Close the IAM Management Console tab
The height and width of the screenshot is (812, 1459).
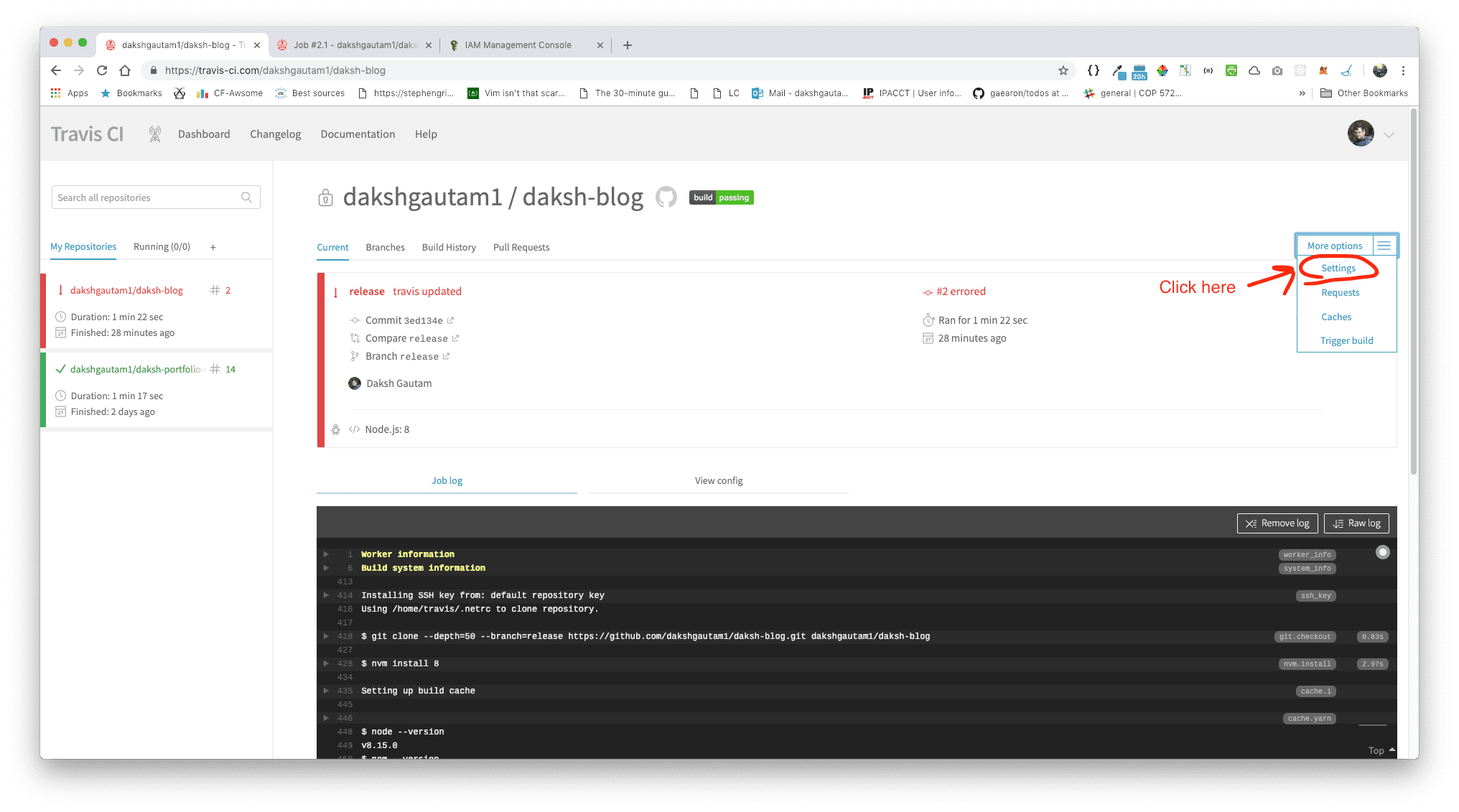click(x=600, y=45)
